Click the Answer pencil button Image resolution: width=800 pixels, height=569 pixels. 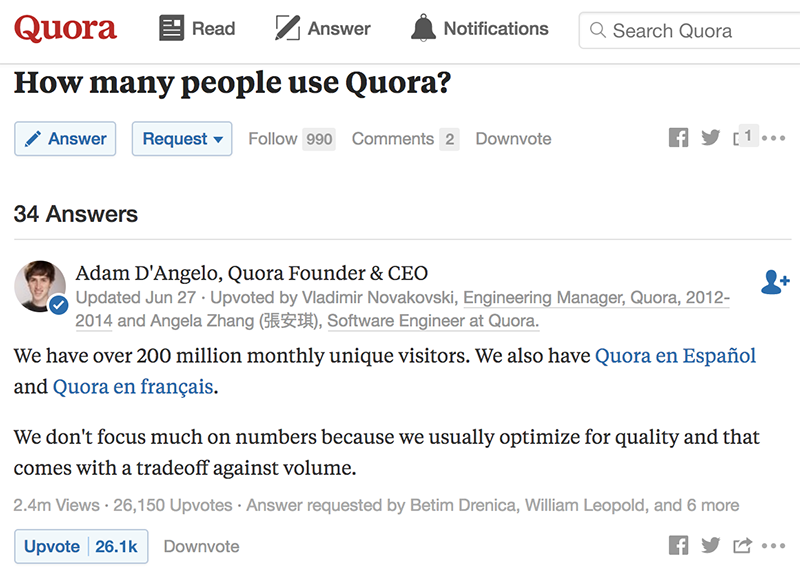pyautogui.click(x=65, y=139)
